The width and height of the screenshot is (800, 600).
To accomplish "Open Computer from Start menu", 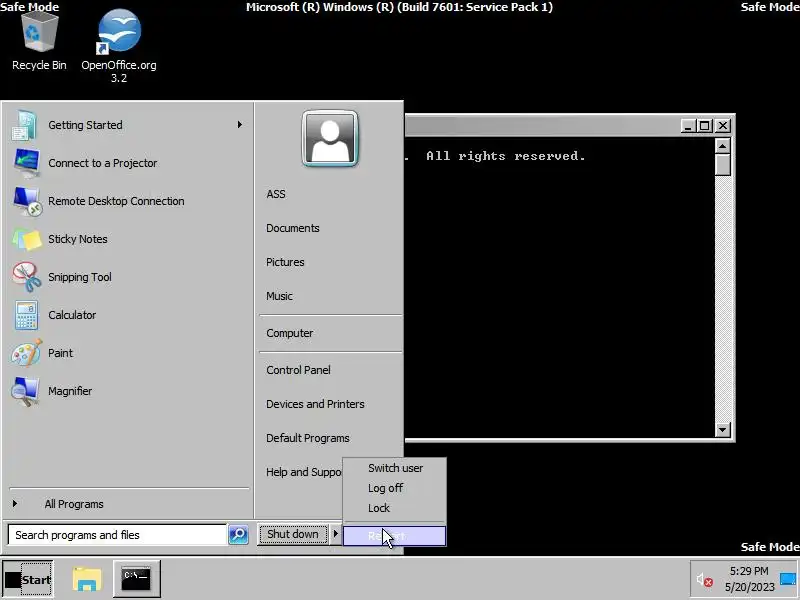I will 289,333.
